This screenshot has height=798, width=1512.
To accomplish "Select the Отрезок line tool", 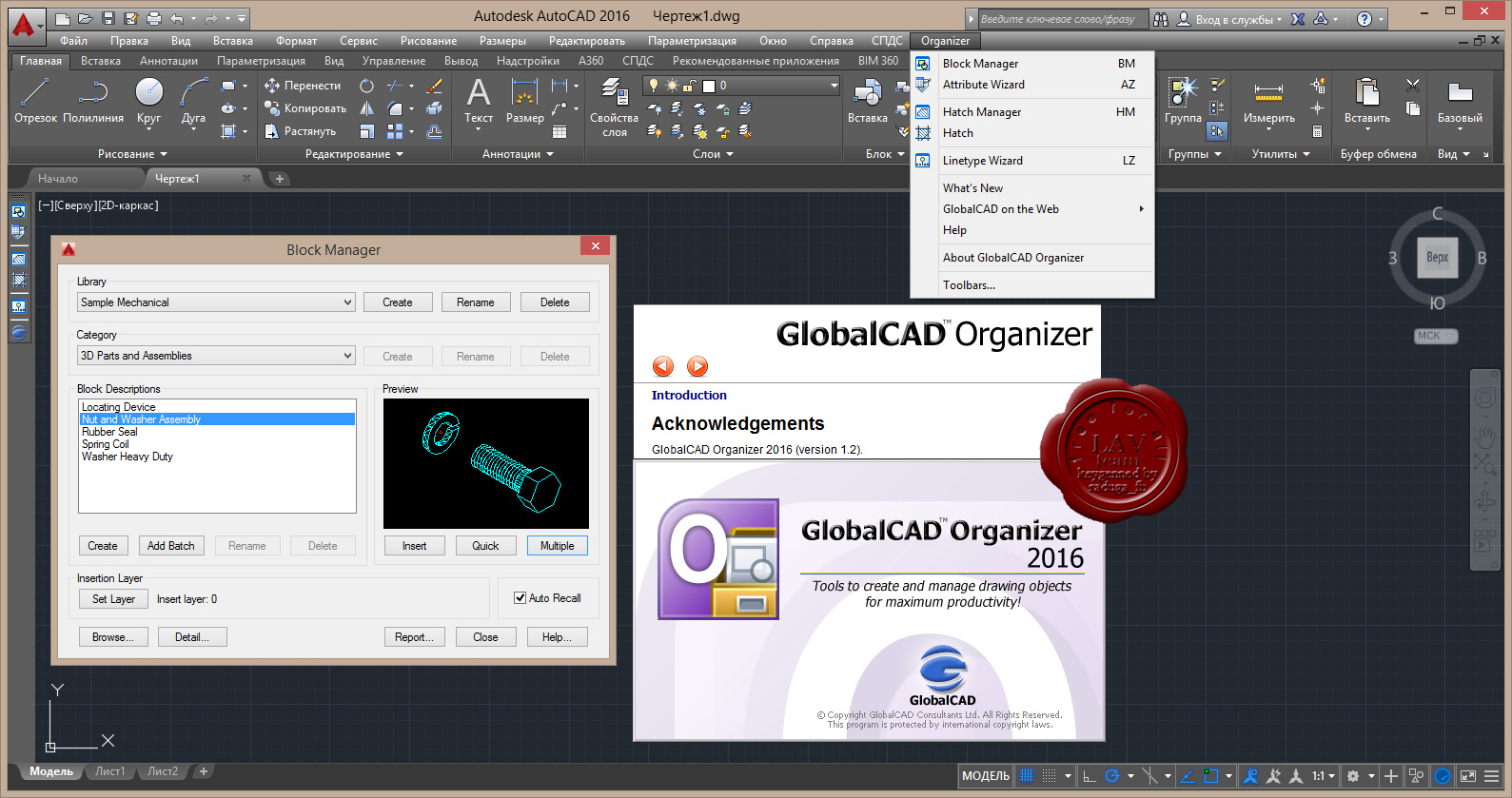I will [35, 100].
